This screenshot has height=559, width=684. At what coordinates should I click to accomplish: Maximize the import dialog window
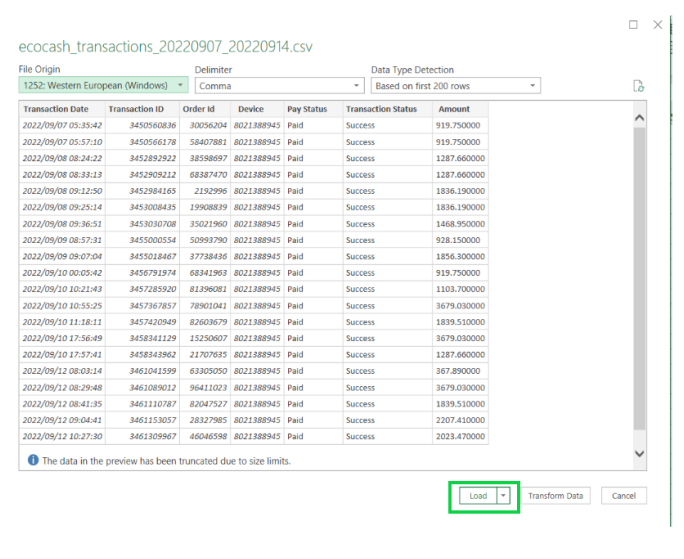click(x=633, y=24)
